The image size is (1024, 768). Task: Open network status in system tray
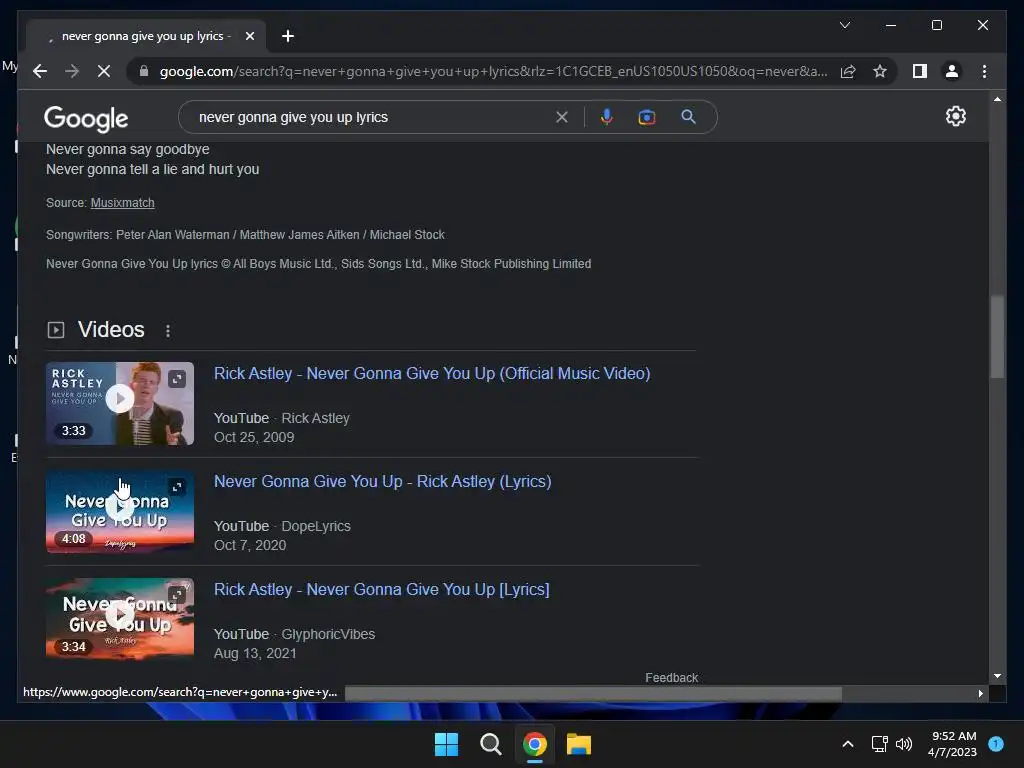coord(879,744)
